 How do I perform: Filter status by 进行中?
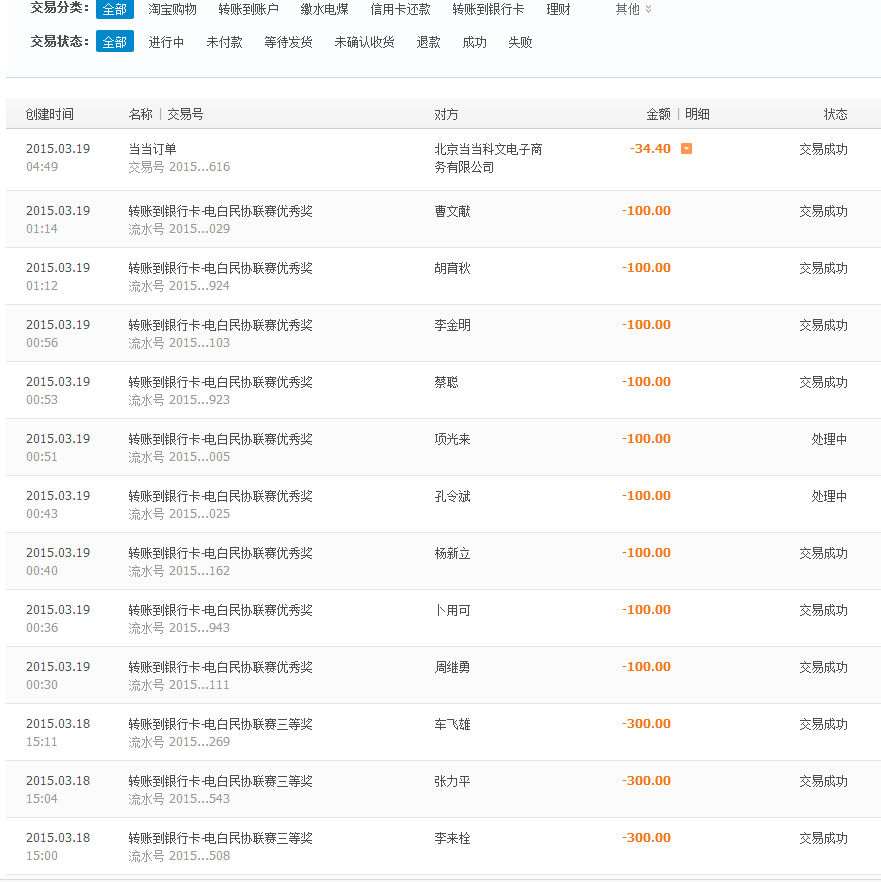pos(166,42)
